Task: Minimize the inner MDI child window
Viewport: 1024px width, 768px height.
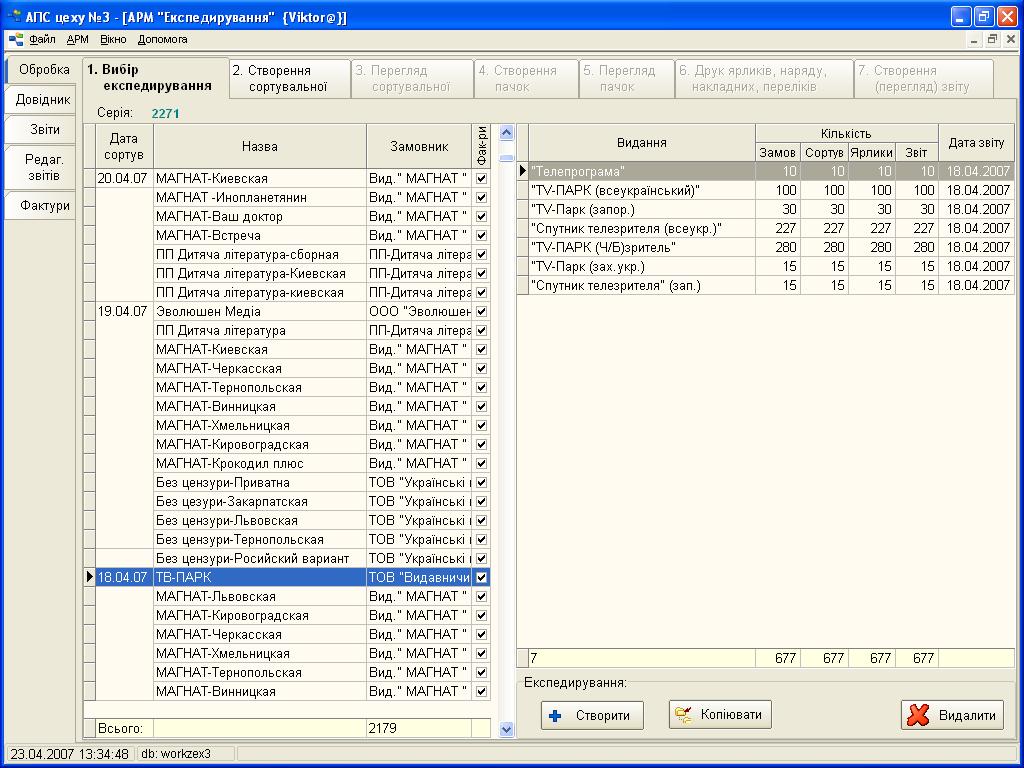Action: [x=975, y=40]
